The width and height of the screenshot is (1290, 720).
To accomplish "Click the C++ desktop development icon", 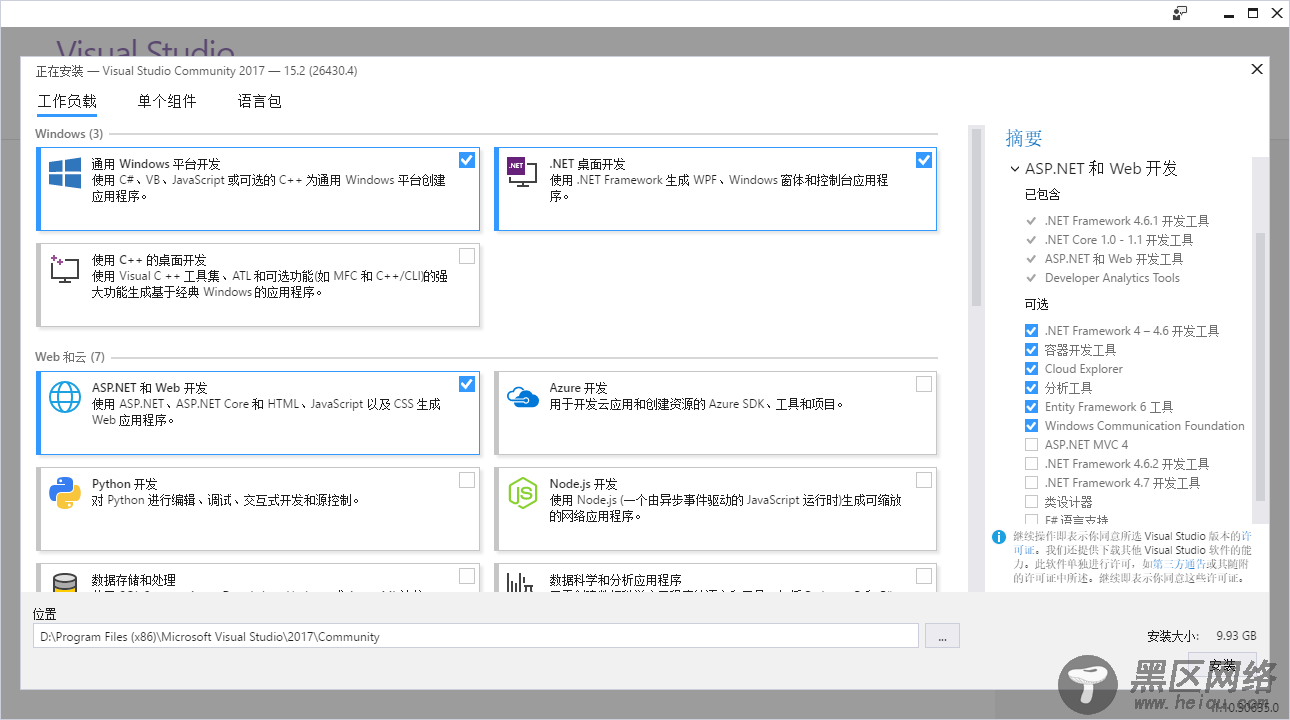I will coord(65,269).
